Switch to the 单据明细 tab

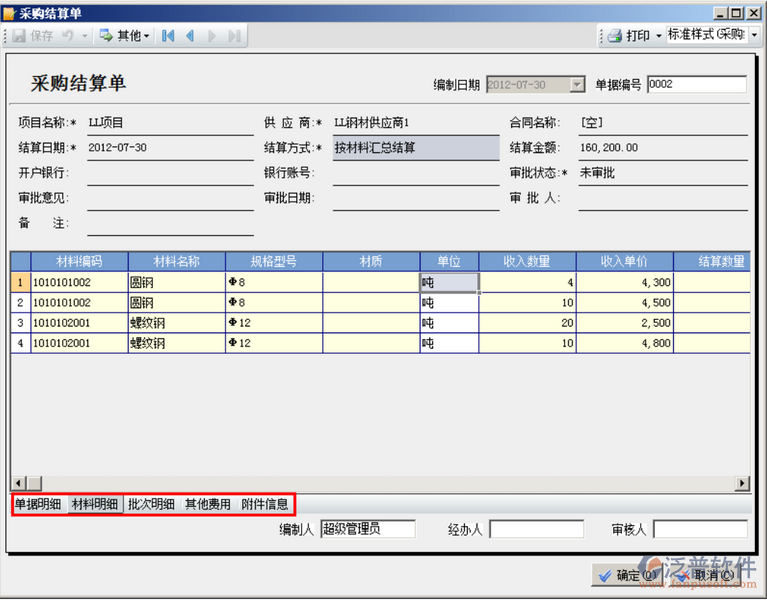pyautogui.click(x=39, y=504)
